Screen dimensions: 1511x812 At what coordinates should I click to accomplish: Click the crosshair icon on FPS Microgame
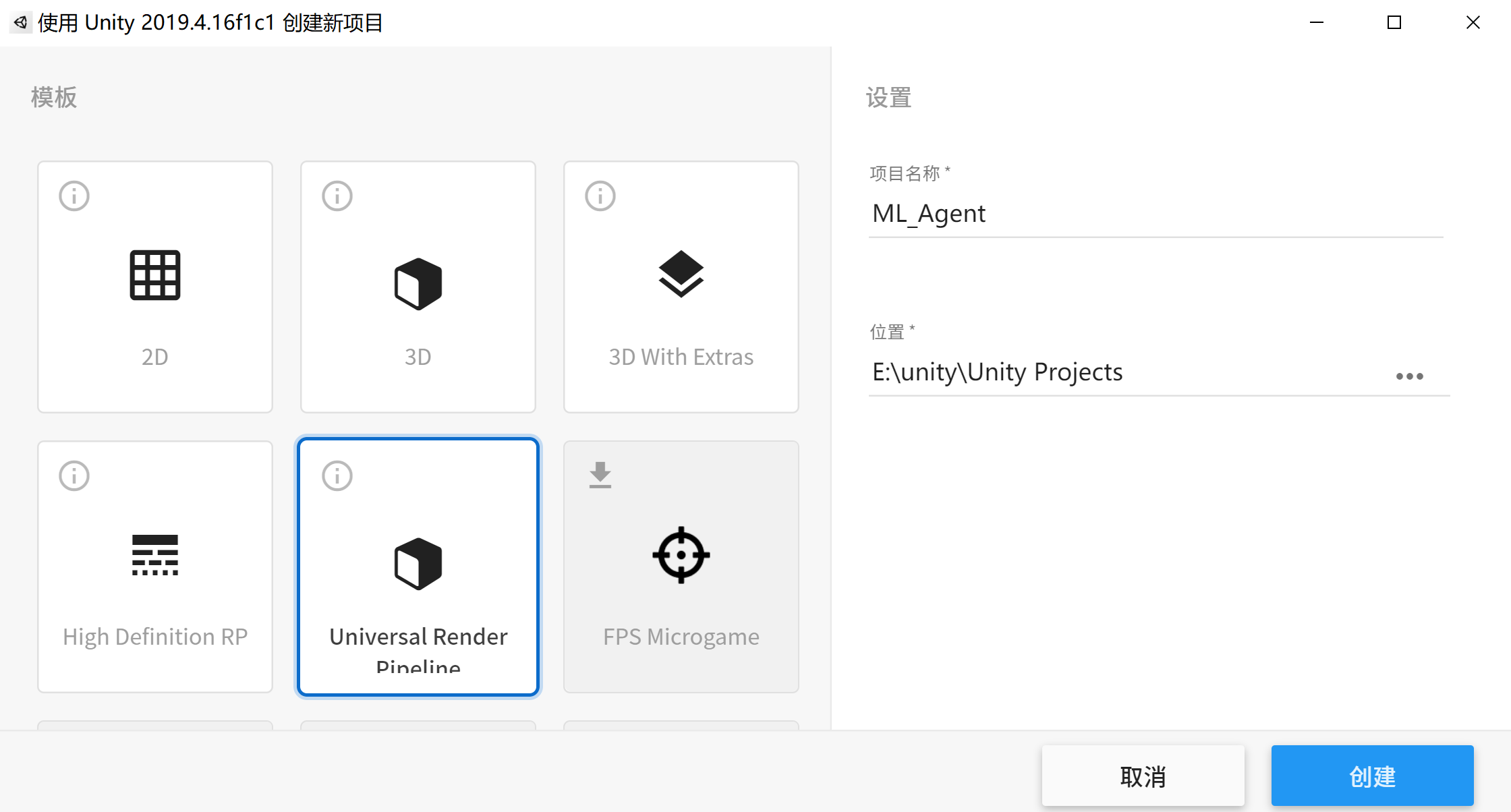point(681,554)
